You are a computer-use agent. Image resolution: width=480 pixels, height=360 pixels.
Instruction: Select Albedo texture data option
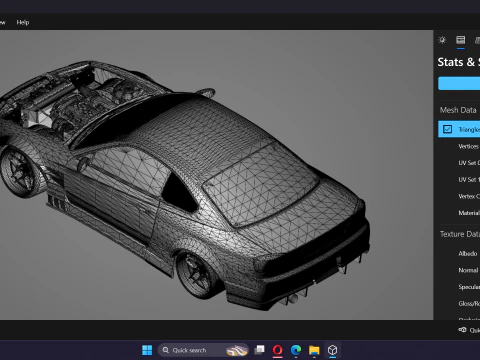468,254
